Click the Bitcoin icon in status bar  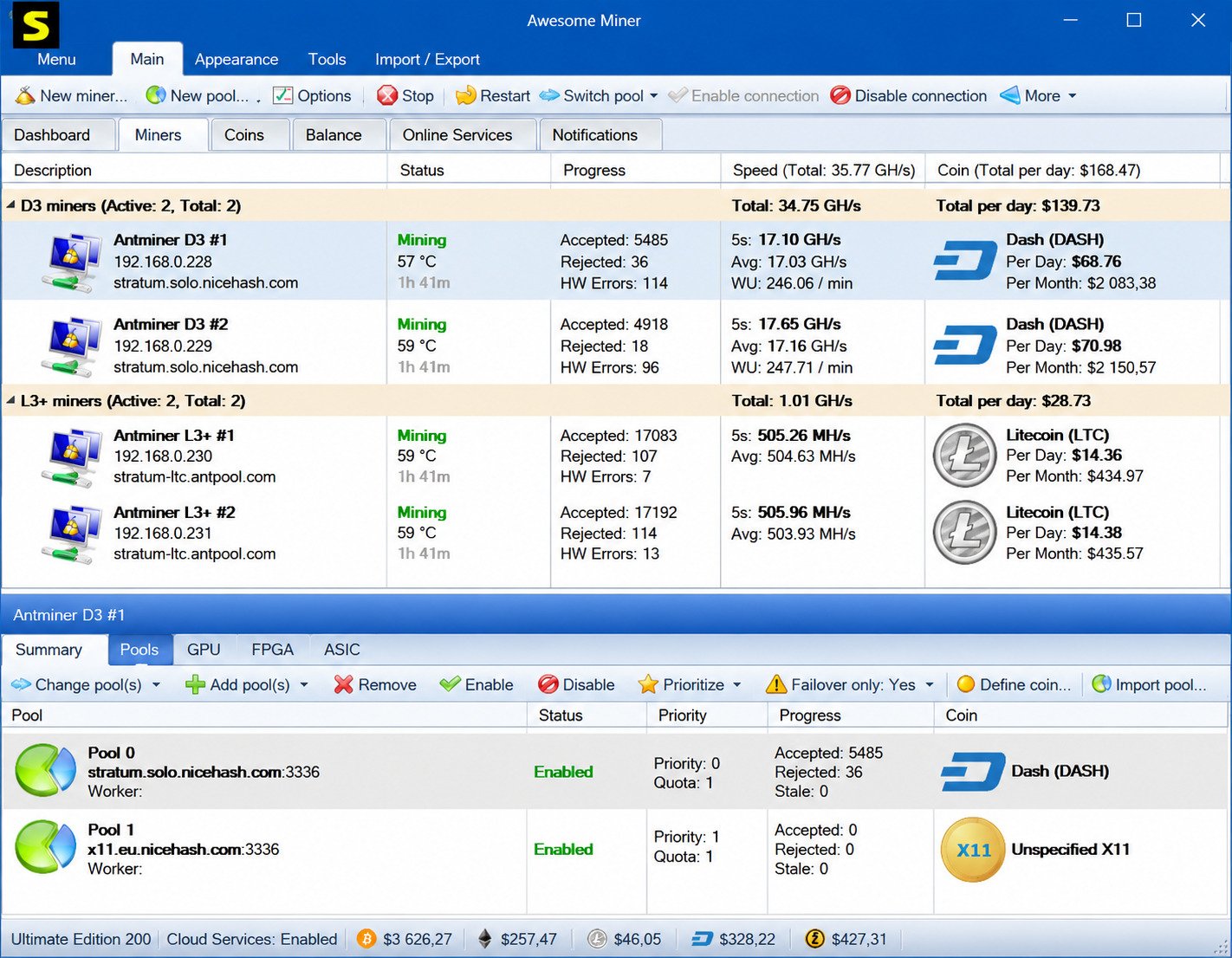(366, 939)
